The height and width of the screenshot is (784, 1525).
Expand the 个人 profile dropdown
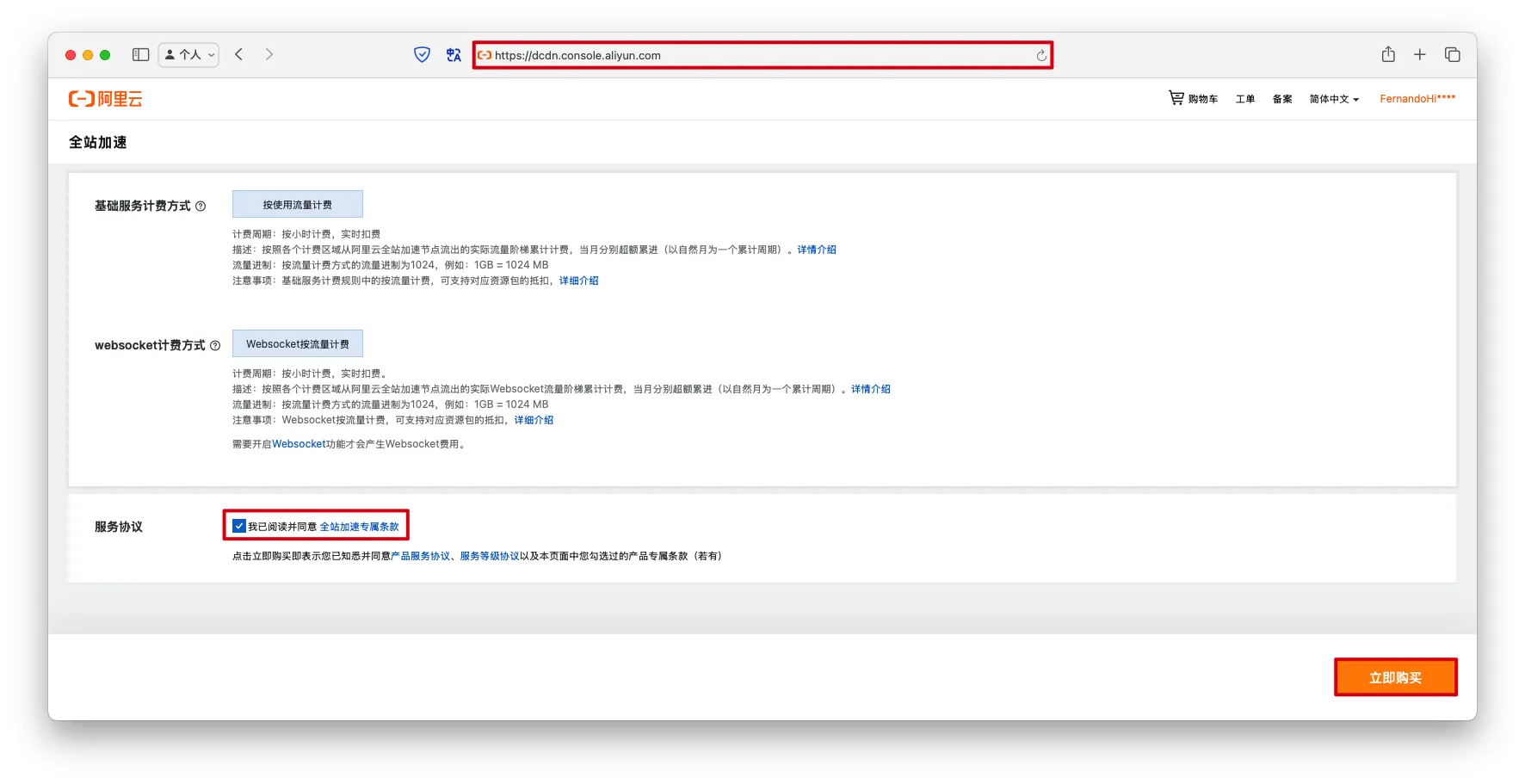pyautogui.click(x=189, y=55)
